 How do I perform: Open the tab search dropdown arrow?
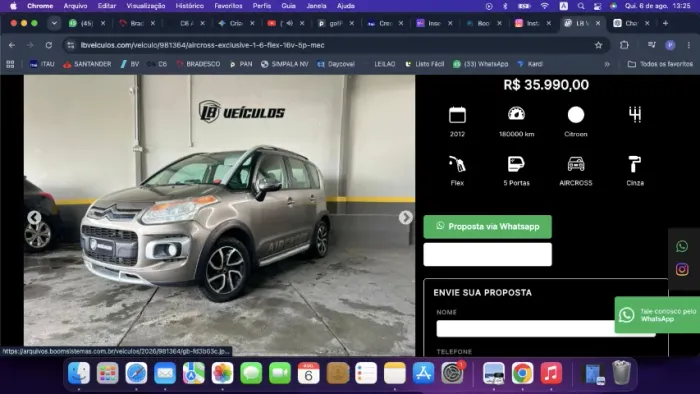(x=54, y=23)
